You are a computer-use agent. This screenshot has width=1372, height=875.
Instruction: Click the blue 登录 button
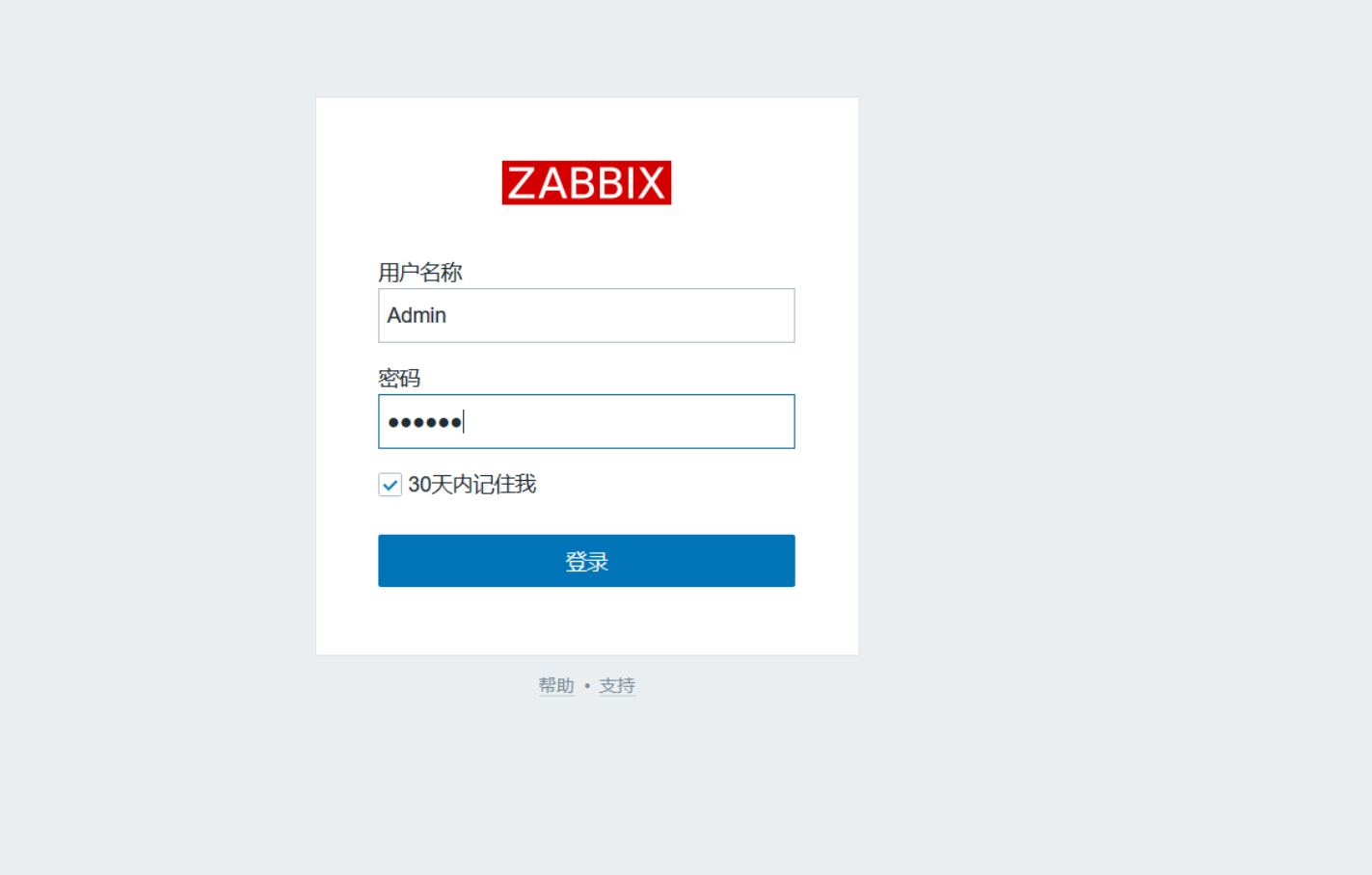586,561
